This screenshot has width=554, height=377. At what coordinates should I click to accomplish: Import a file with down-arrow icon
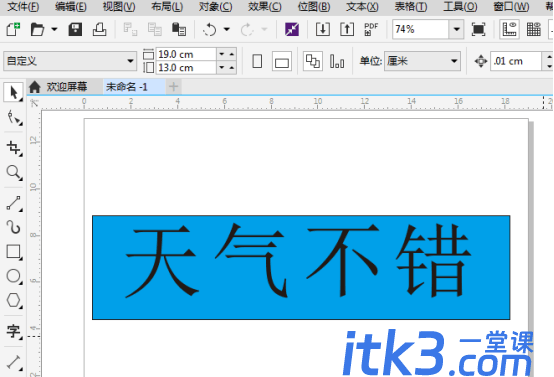(323, 29)
